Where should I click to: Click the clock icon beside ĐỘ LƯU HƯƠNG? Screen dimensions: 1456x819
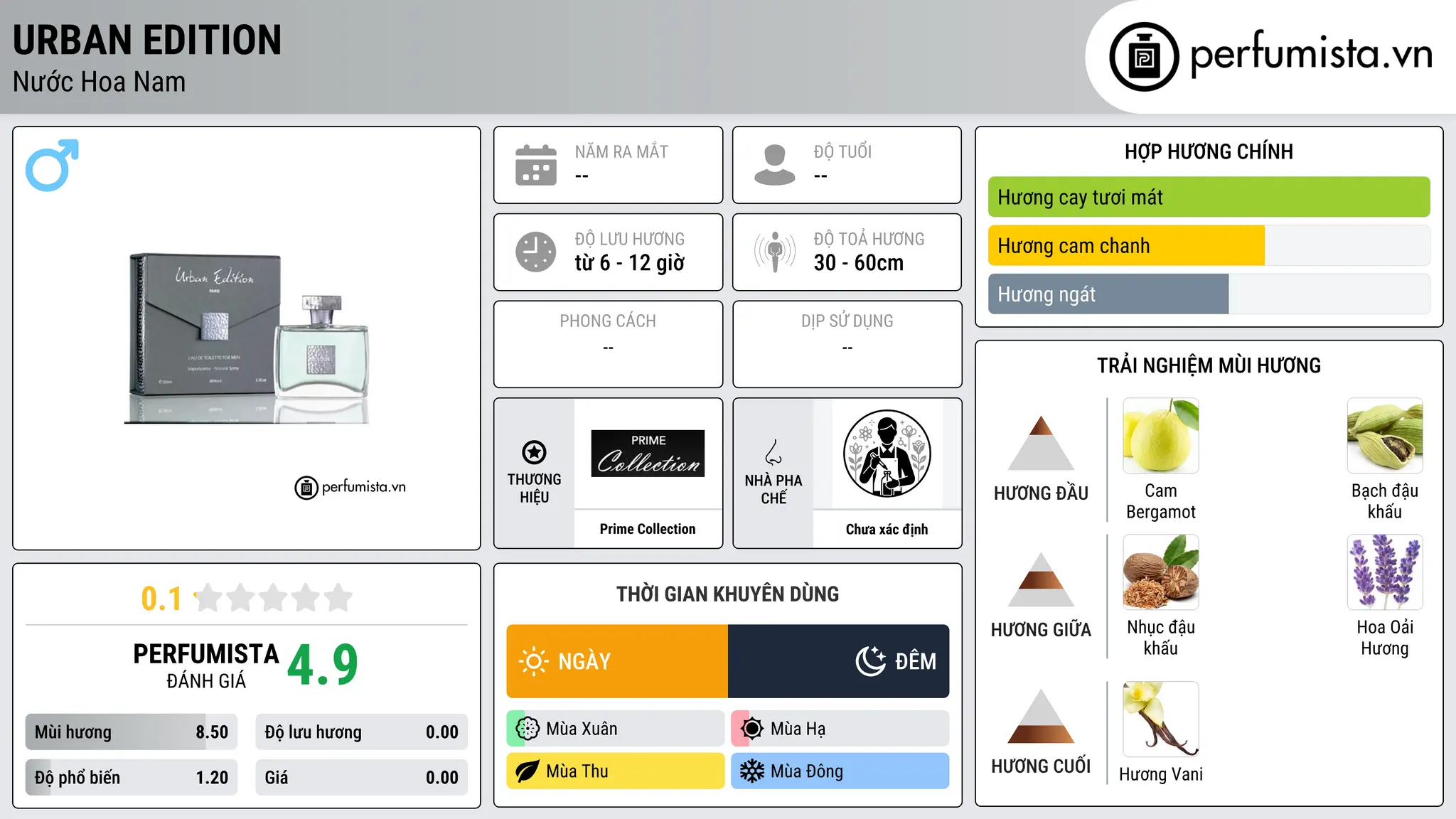point(536,252)
